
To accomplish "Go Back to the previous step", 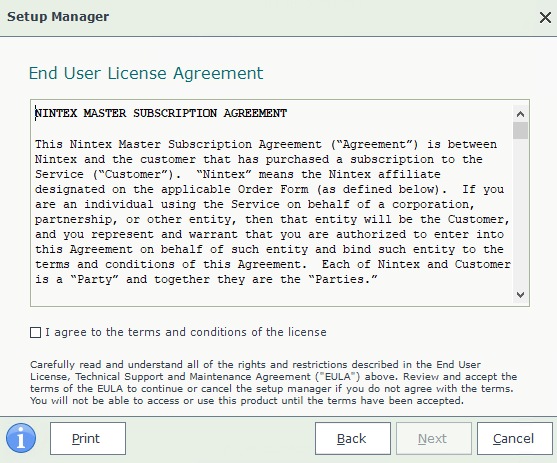I will tap(353, 438).
